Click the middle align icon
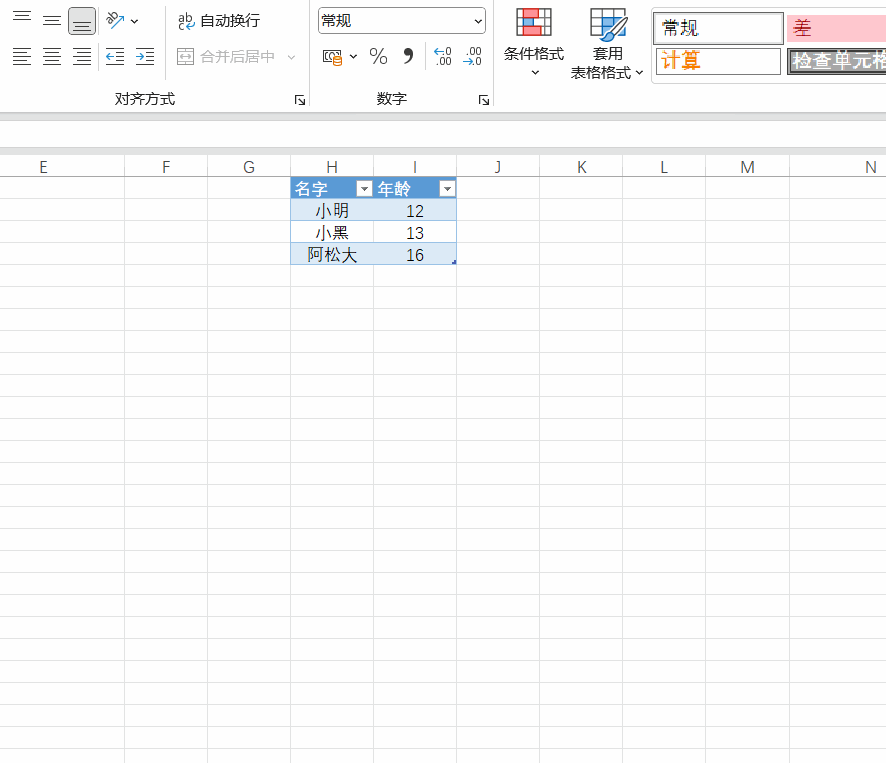The image size is (886, 763). tap(52, 21)
